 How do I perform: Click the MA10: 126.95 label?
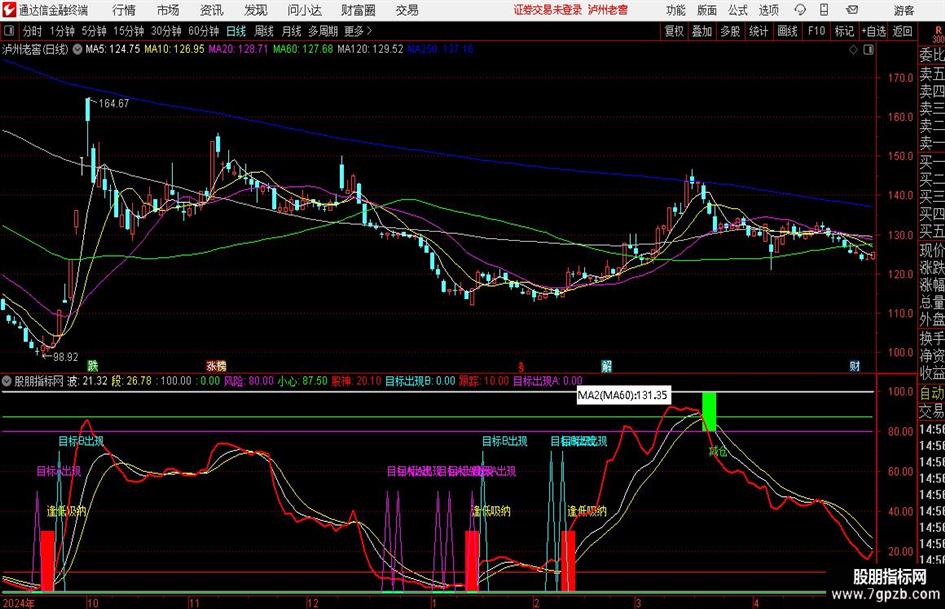coord(174,49)
